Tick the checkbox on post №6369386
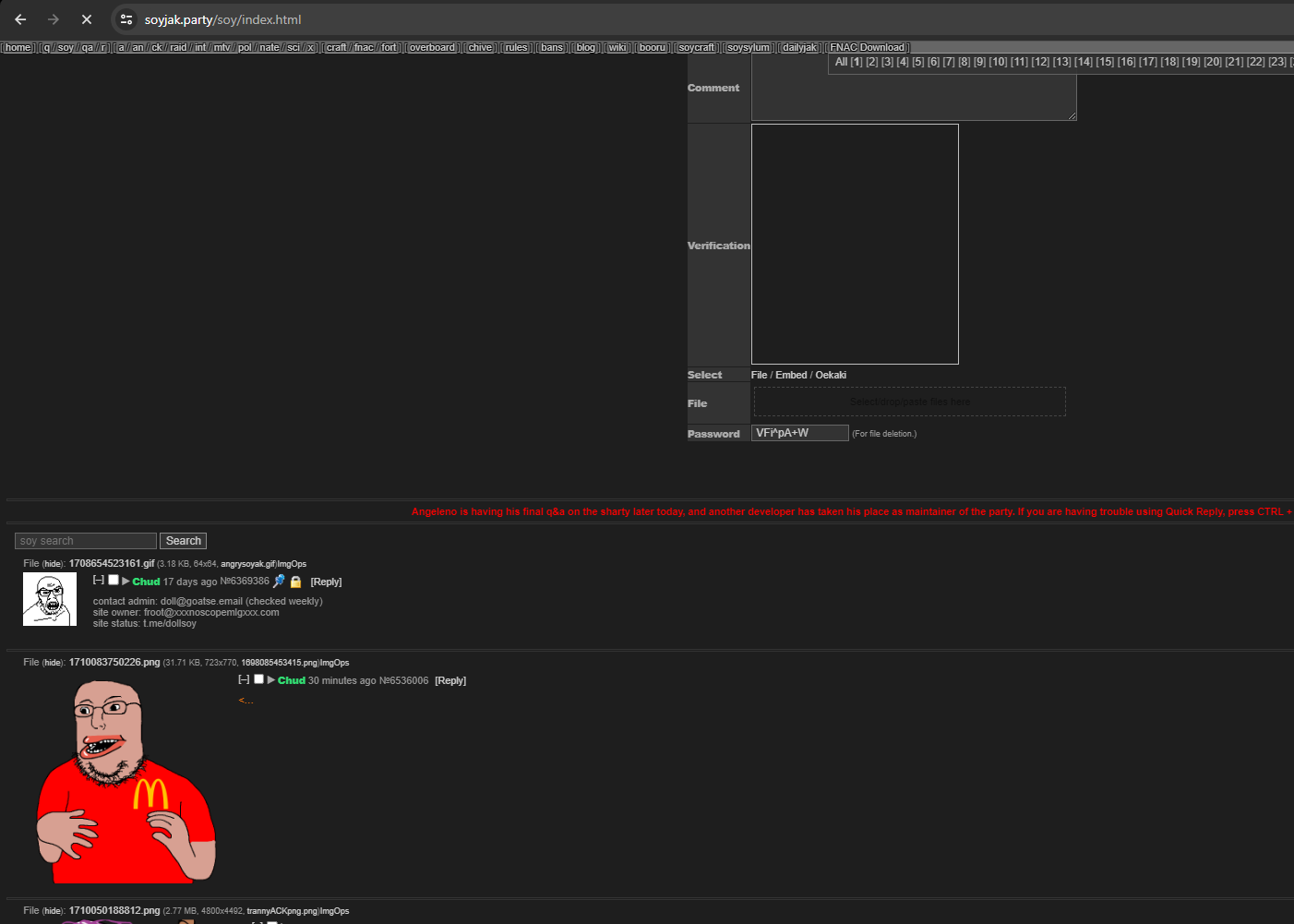This screenshot has width=1294, height=924. (x=114, y=581)
